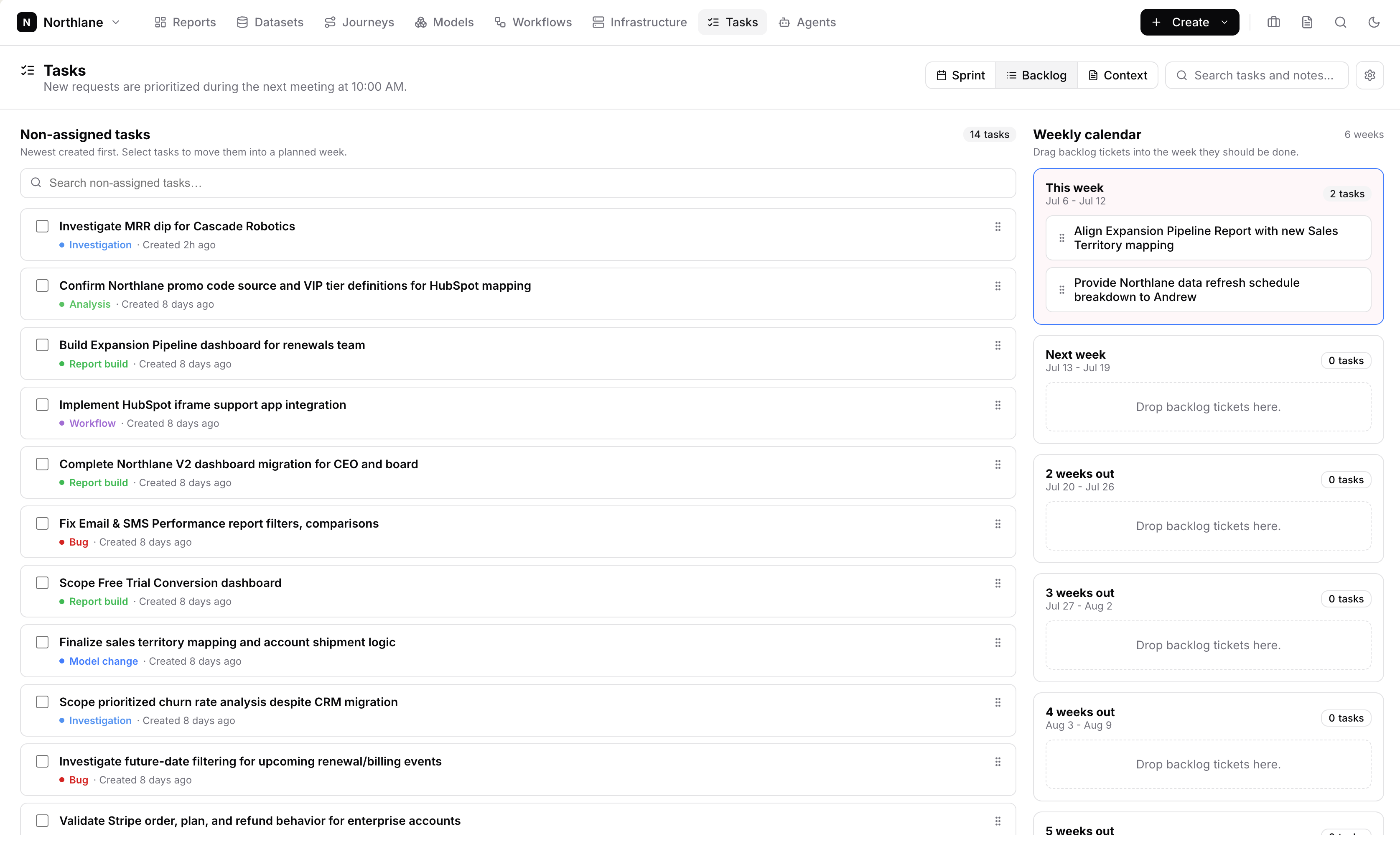This screenshot has height=847, width=1400.
Task: Click the search magnifier icon in top bar
Action: (x=1340, y=22)
